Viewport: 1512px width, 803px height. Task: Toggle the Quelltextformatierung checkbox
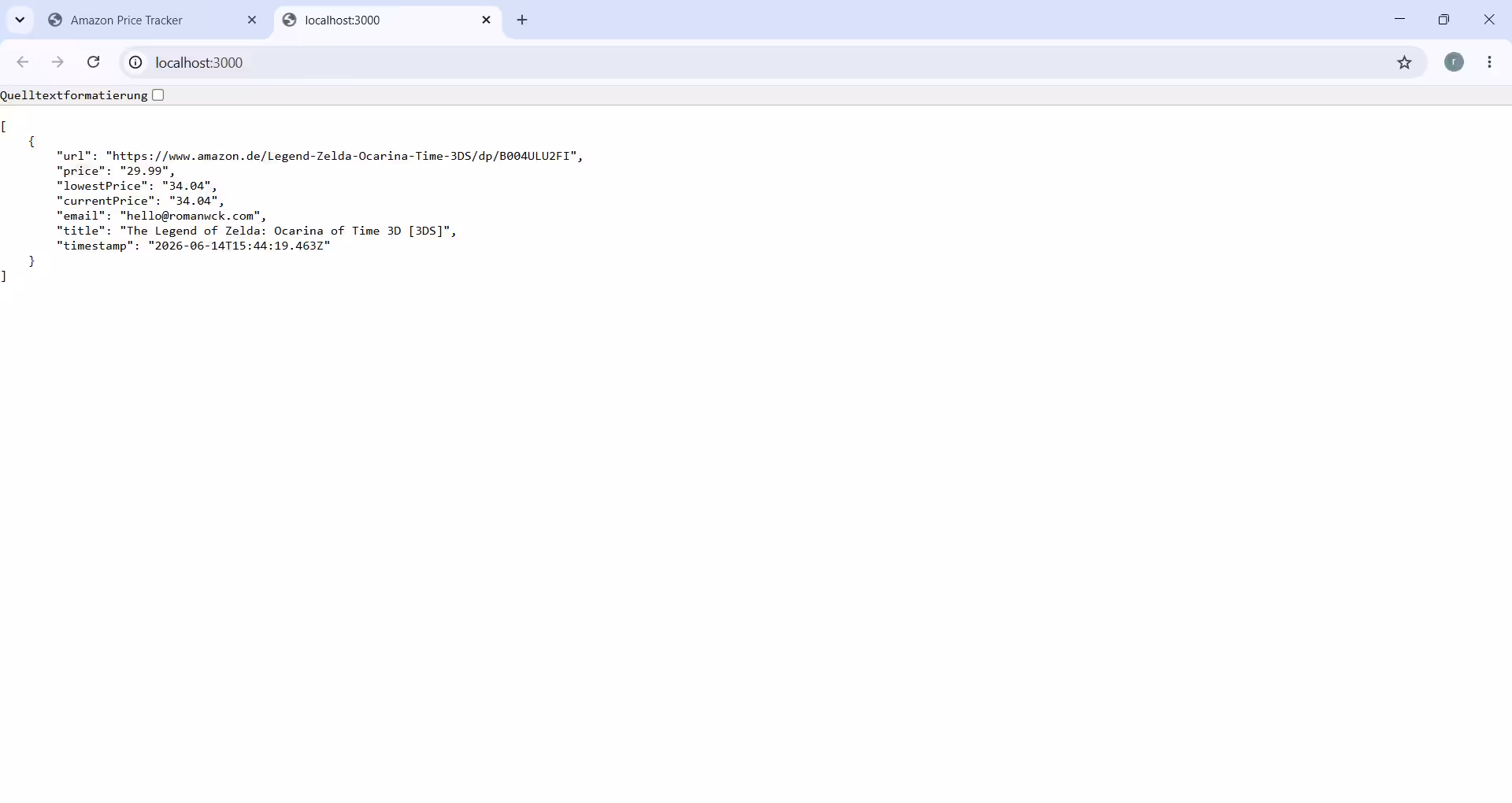pos(158,95)
